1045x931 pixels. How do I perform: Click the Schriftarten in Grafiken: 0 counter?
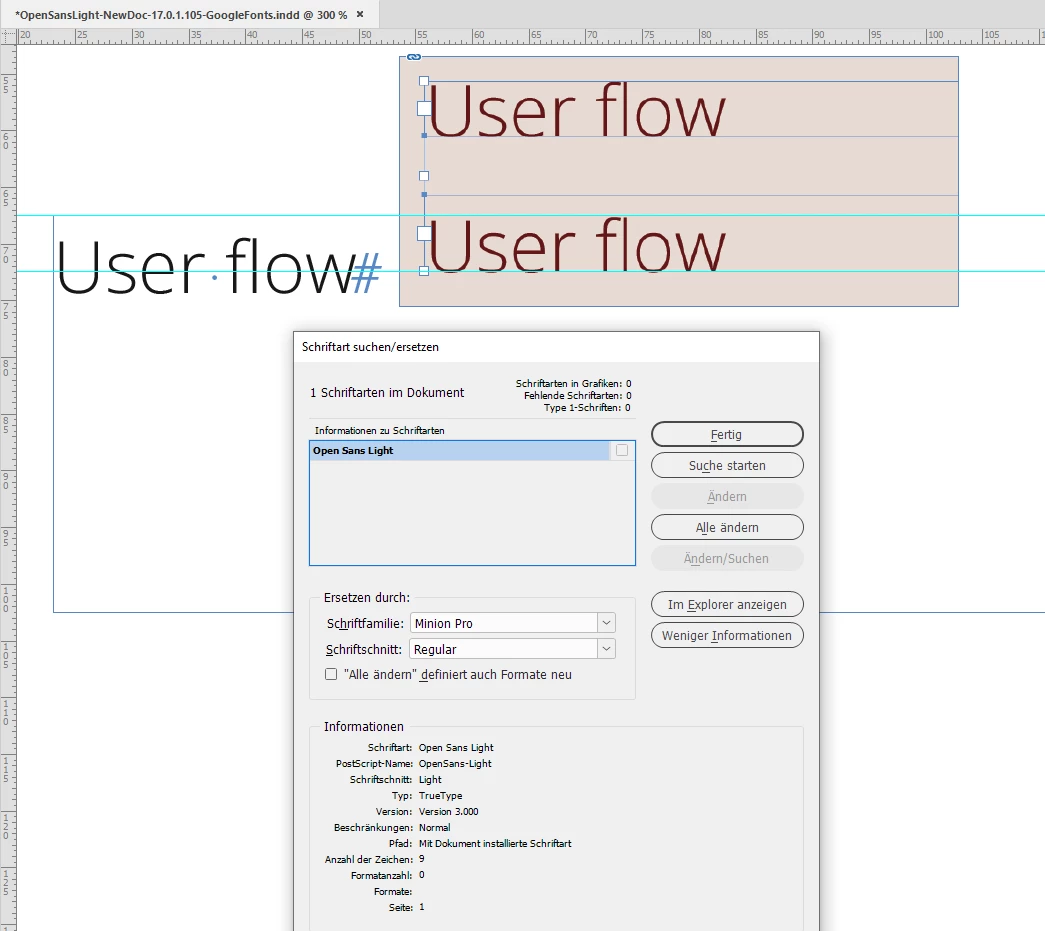[573, 384]
